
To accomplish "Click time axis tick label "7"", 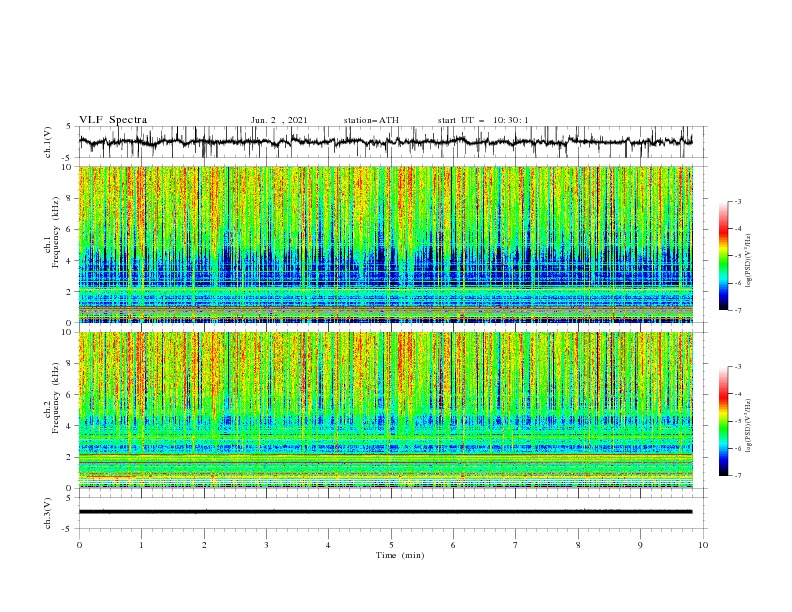I will 516,545.
